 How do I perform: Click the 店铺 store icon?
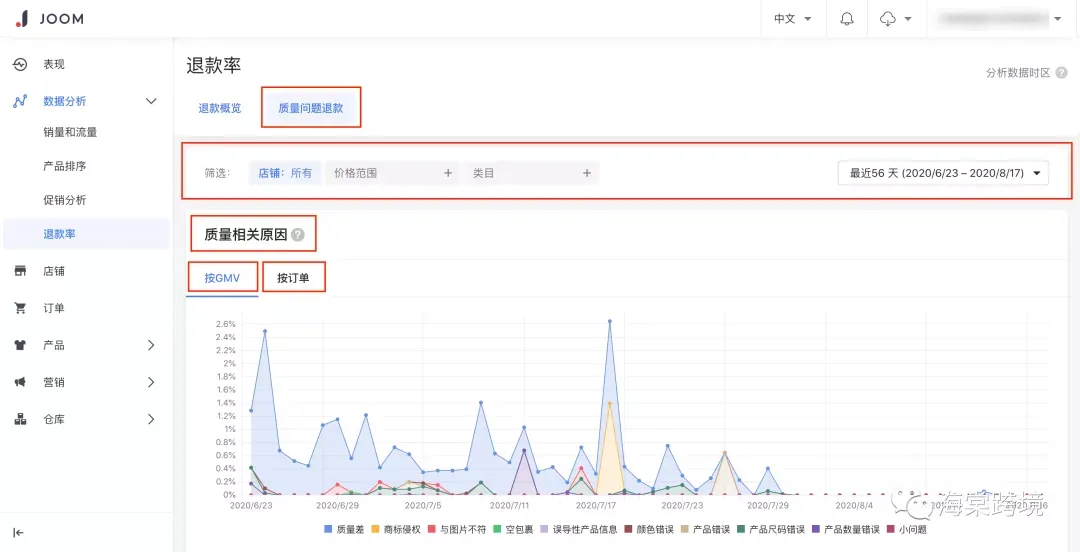(20, 271)
